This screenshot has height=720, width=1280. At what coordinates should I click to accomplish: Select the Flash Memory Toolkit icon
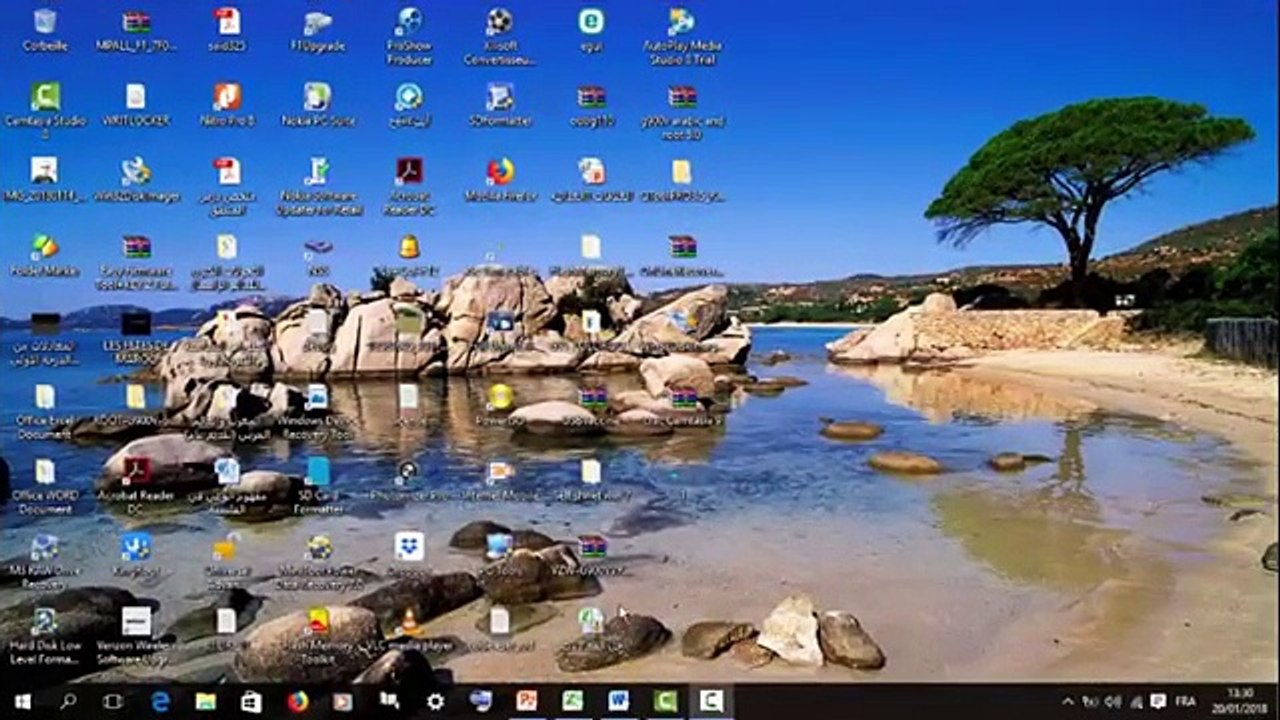pyautogui.click(x=318, y=637)
